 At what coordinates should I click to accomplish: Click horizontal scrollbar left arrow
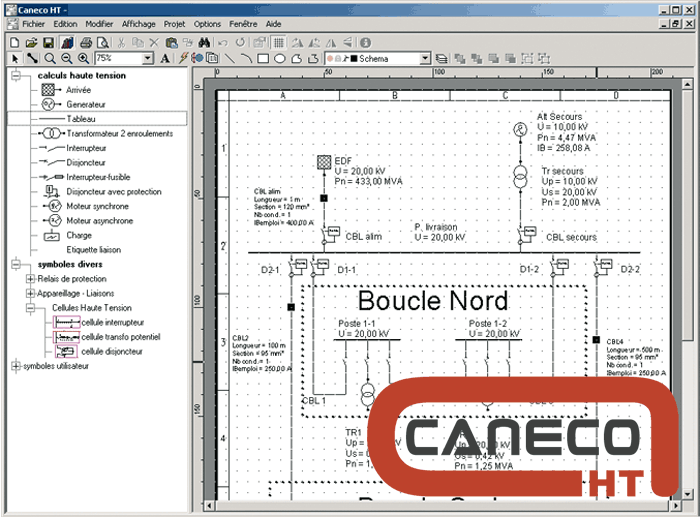[x=209, y=506]
